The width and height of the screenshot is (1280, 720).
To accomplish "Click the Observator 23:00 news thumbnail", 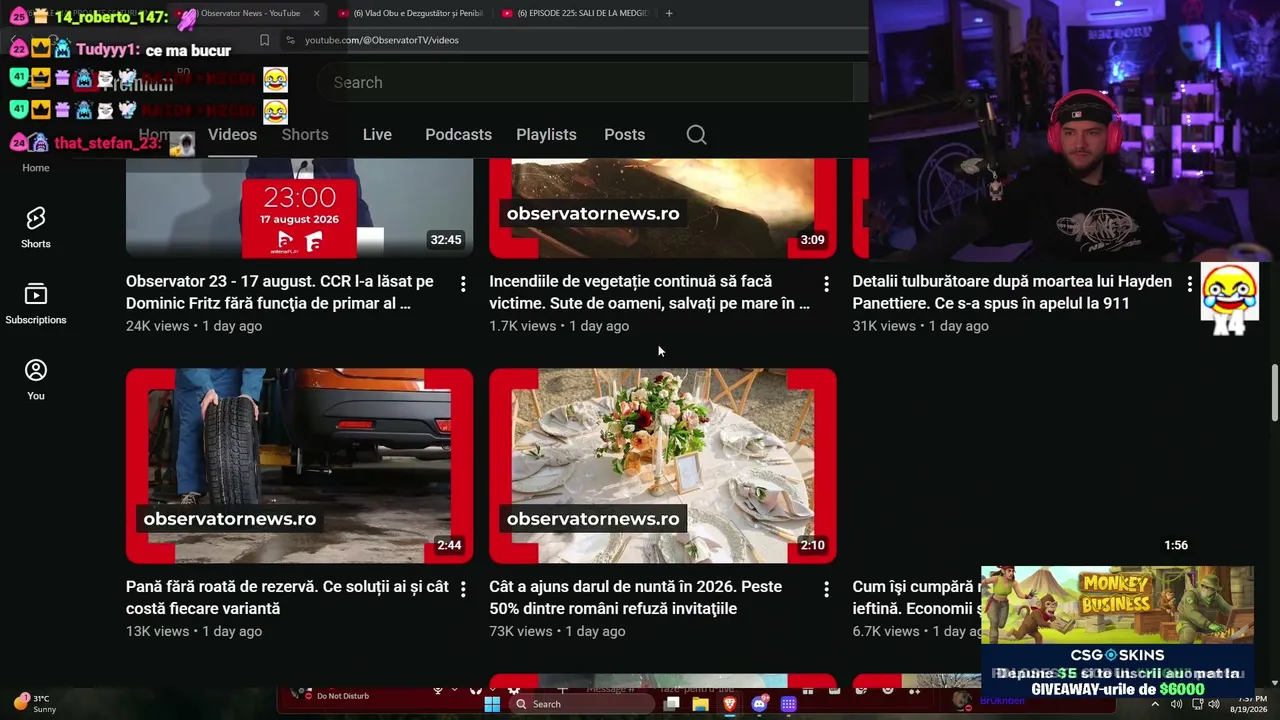I will point(299,208).
